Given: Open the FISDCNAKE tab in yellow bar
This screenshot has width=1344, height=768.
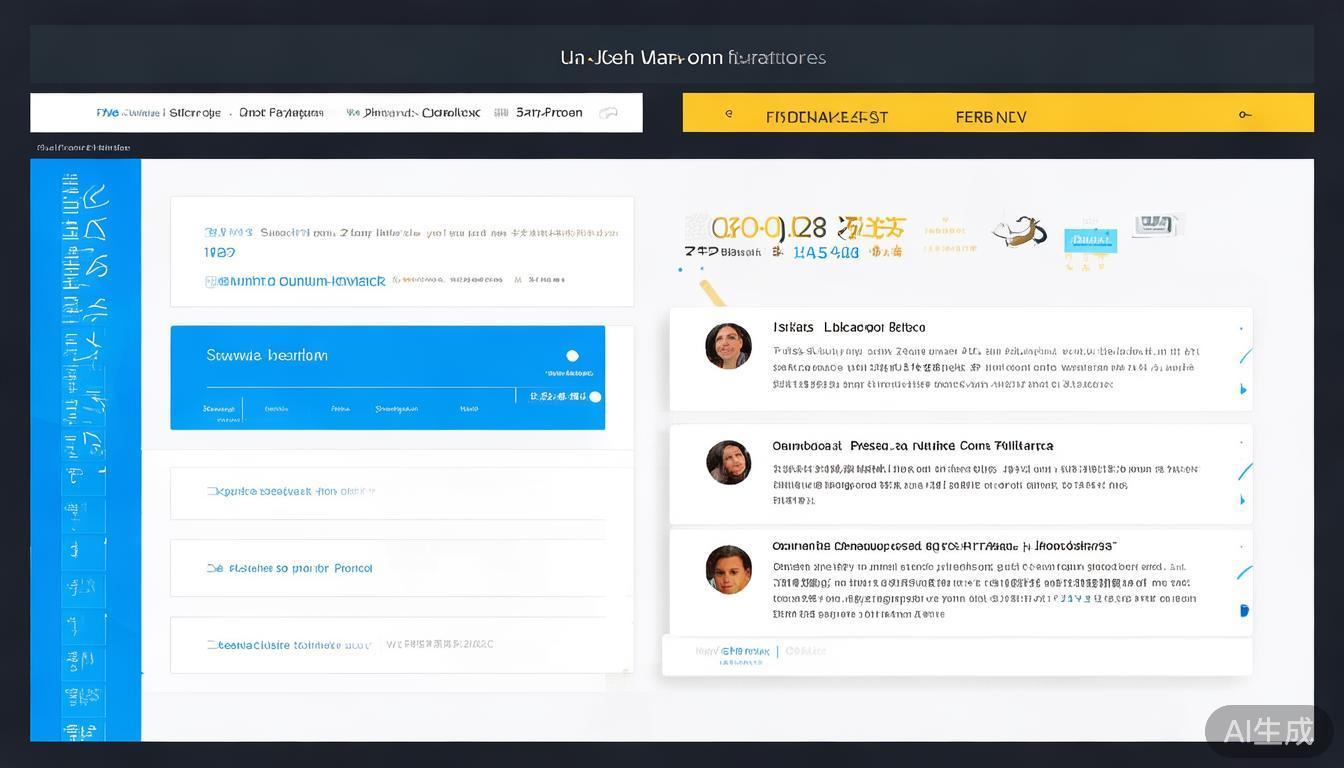Looking at the screenshot, I should (x=826, y=117).
